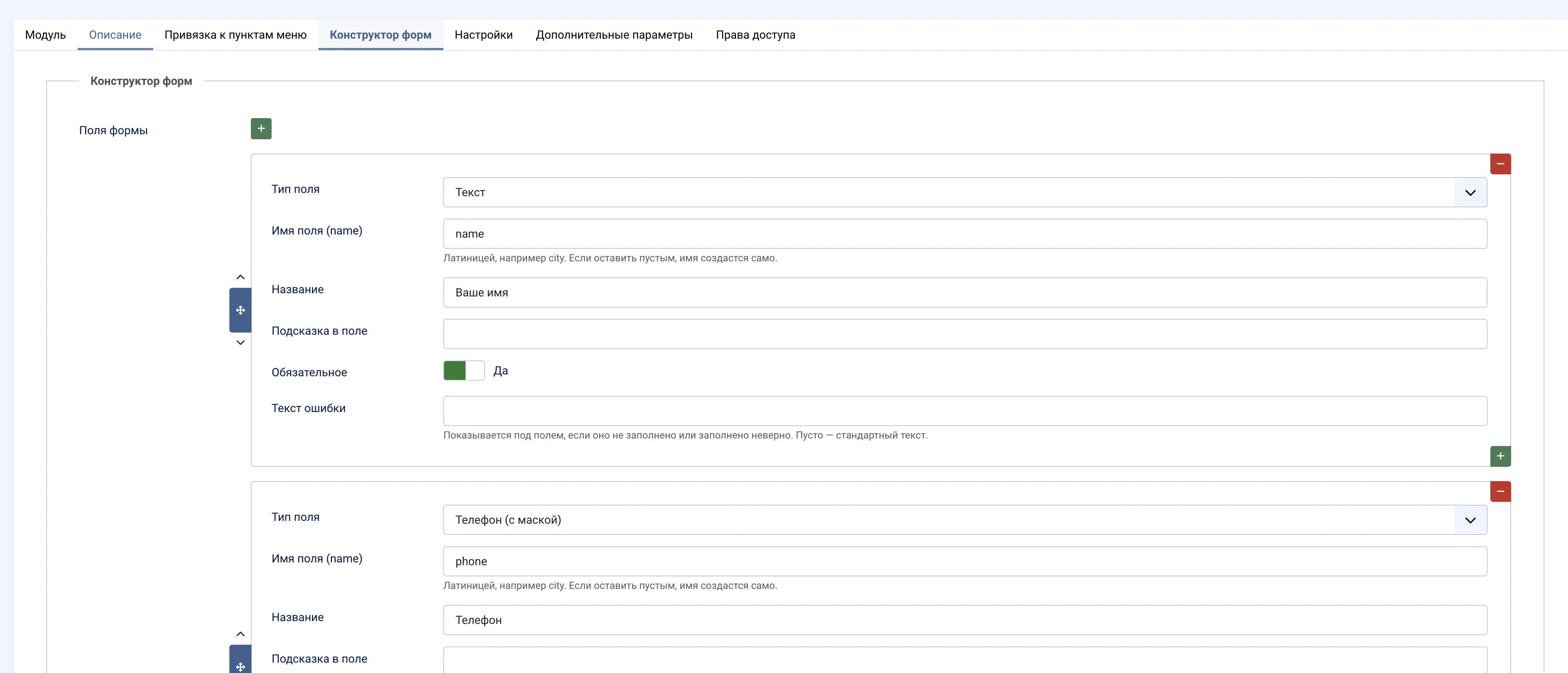
Task: Click the Название field with 'Телефон'
Action: click(965, 620)
